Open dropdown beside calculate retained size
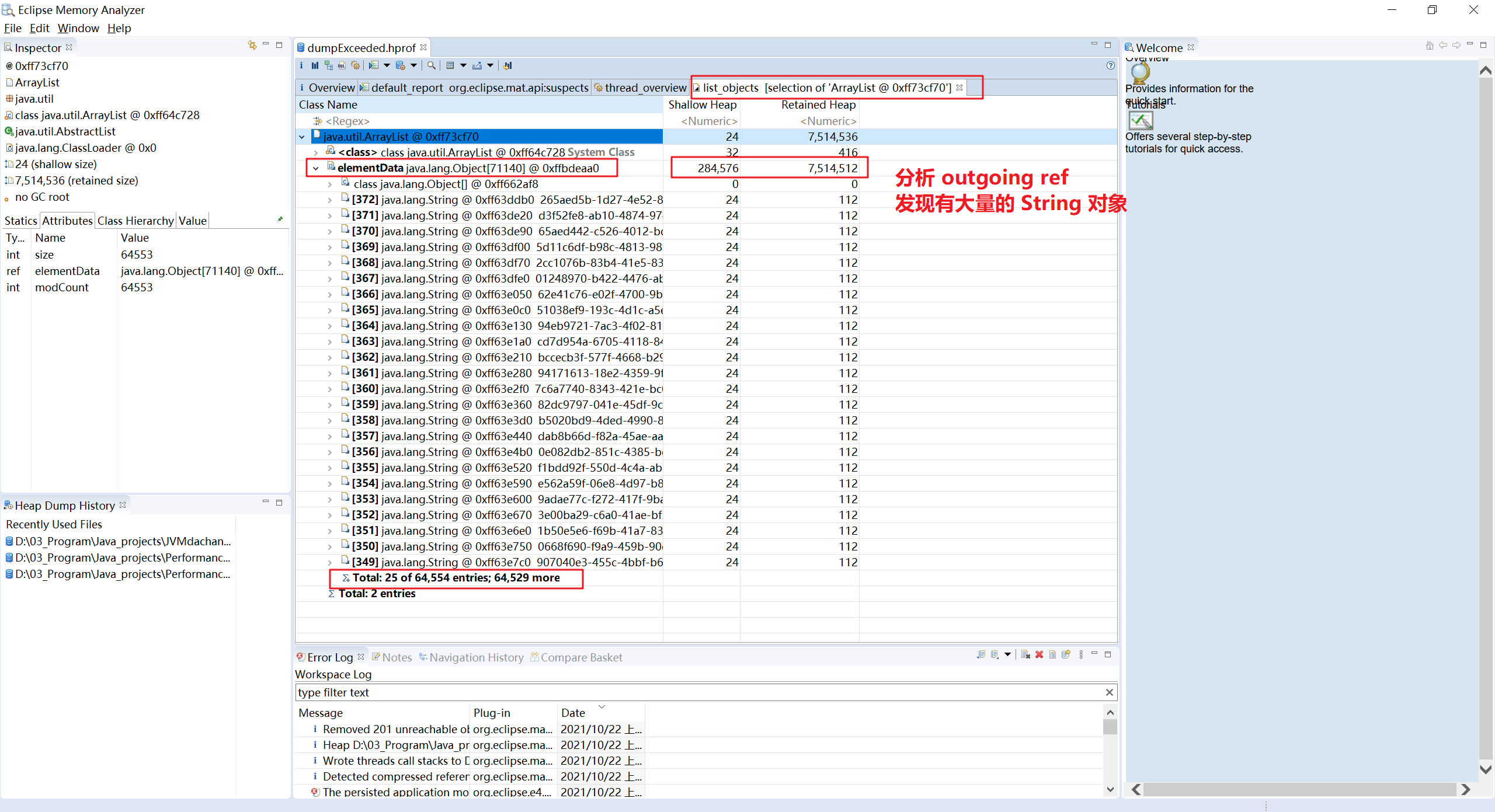Image resolution: width=1495 pixels, height=812 pixels. pos(463,65)
